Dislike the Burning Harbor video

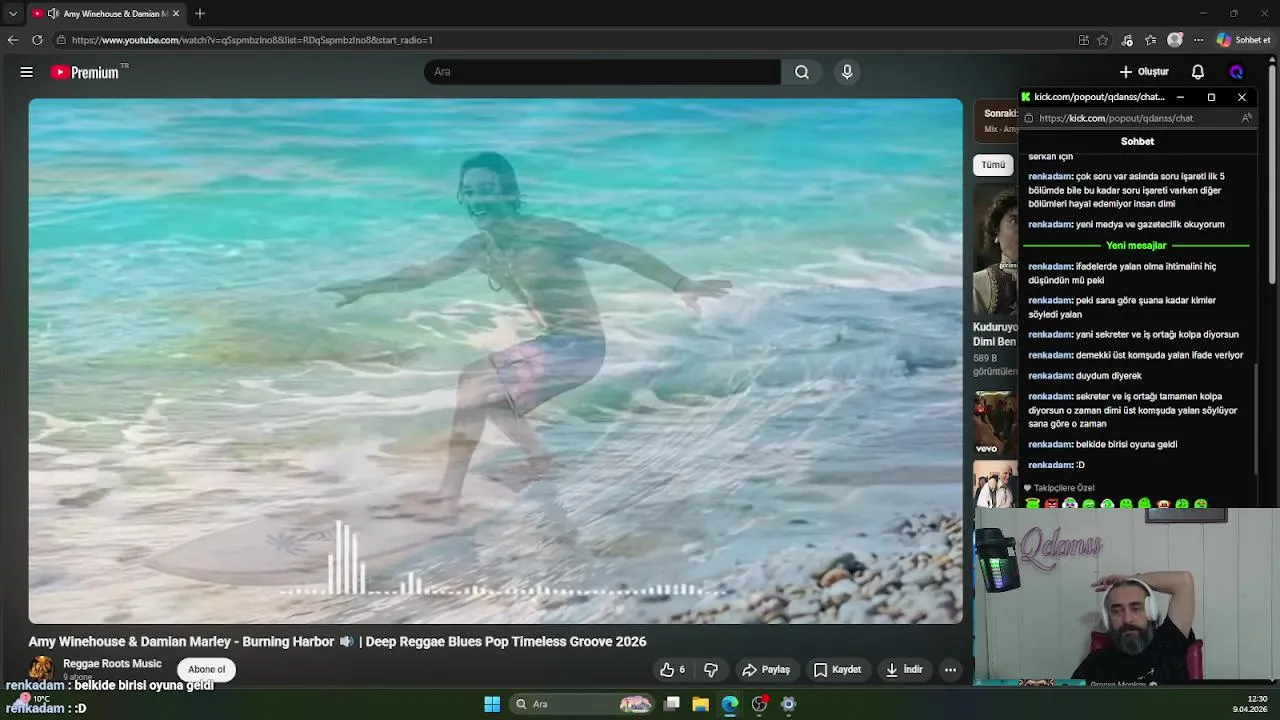[711, 669]
